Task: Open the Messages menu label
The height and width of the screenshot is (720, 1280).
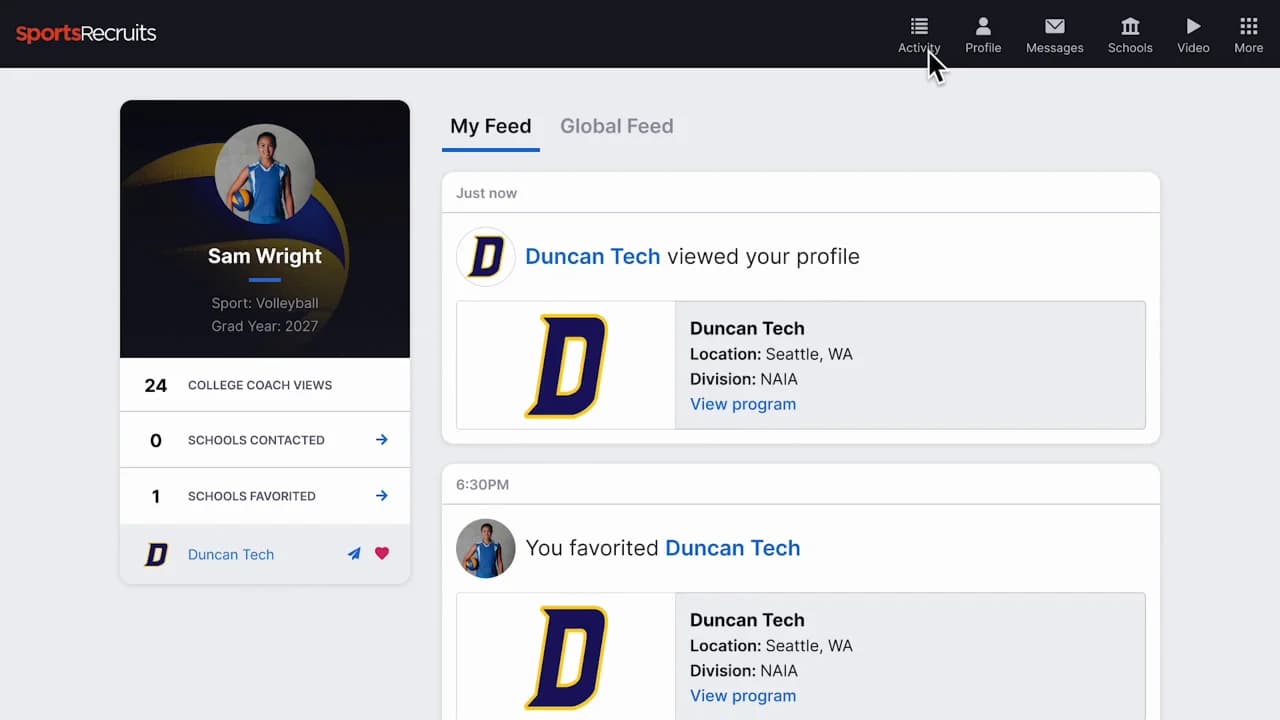Action: tap(1055, 48)
